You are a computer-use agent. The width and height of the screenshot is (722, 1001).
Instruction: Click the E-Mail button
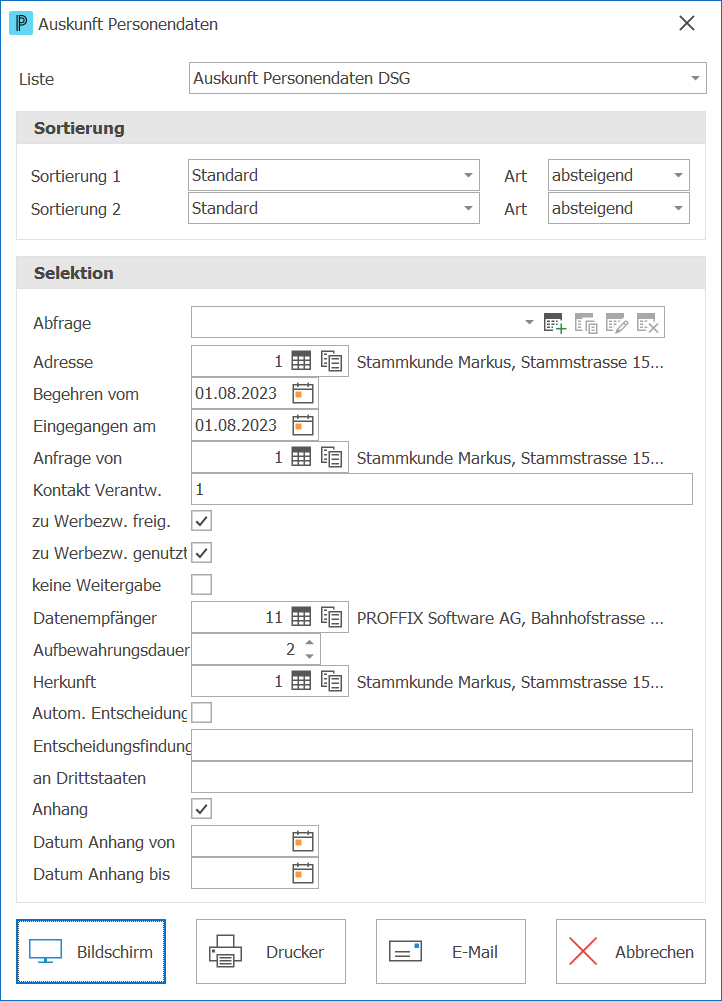(451, 951)
